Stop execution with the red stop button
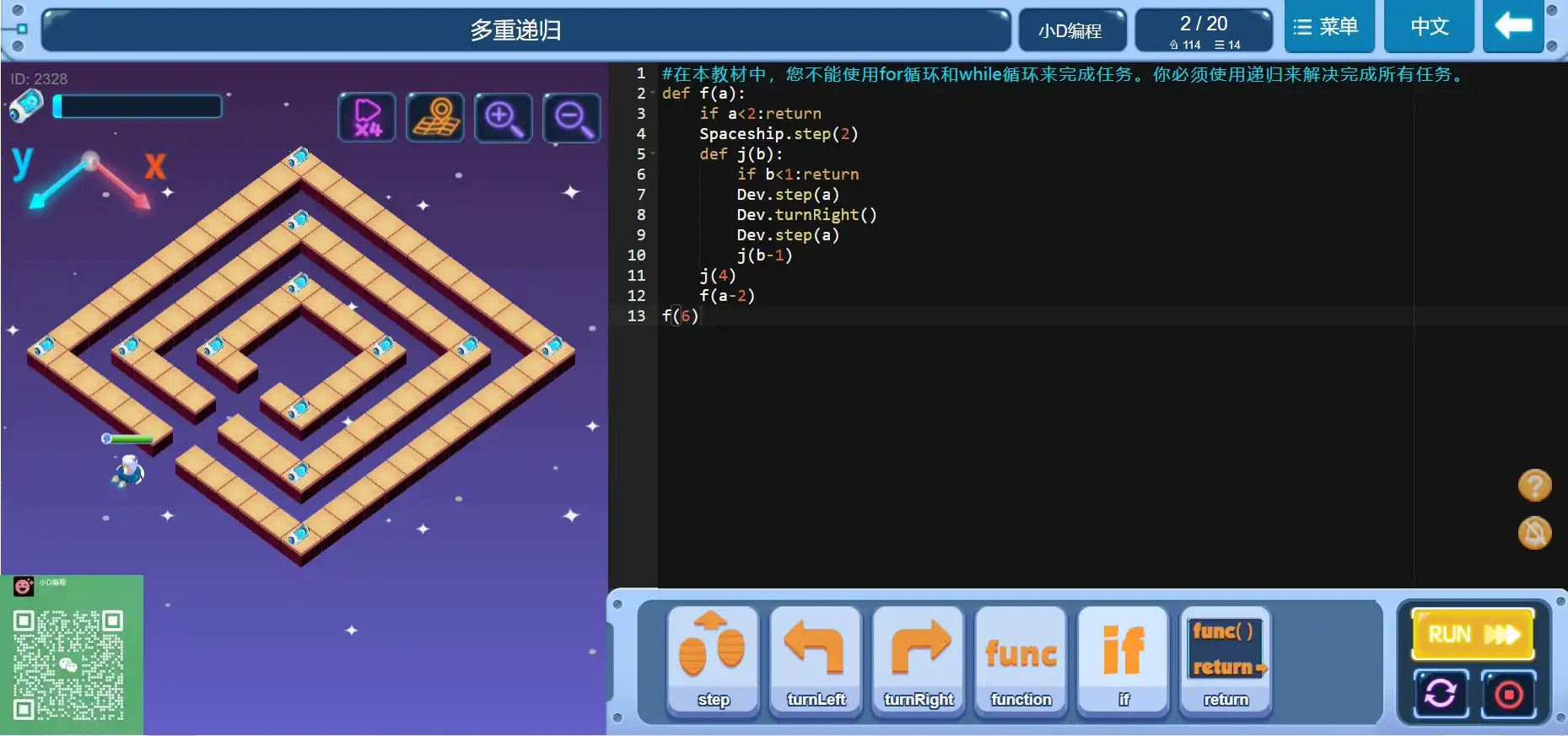 [x=1508, y=695]
